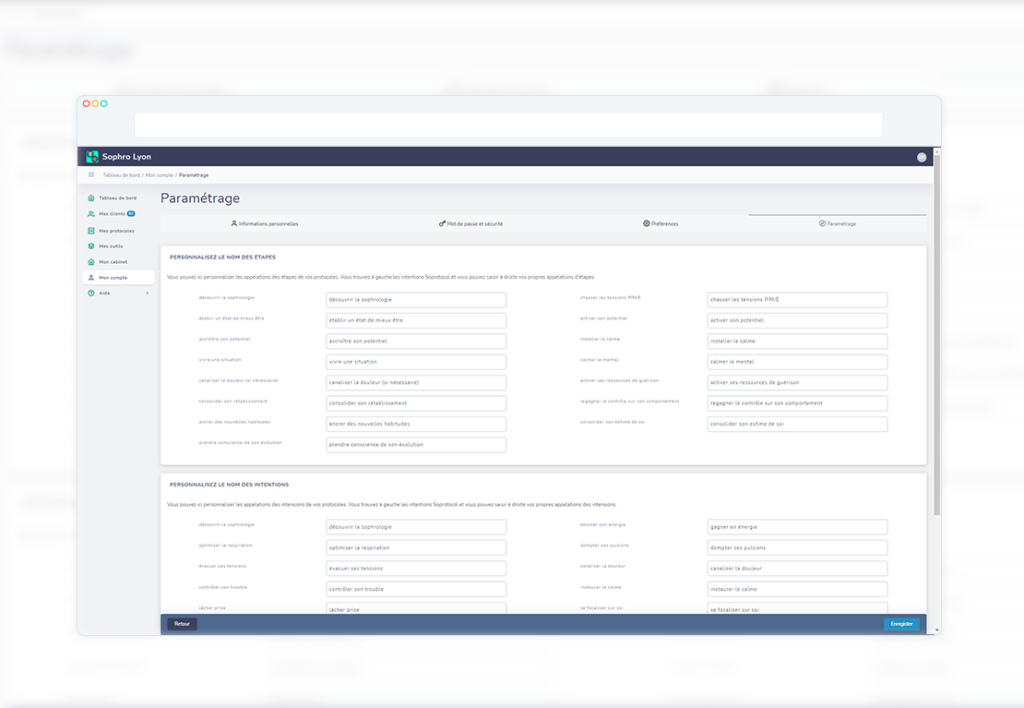Click Mon compte breadcrumb link
The height and width of the screenshot is (708, 1024).
160,175
